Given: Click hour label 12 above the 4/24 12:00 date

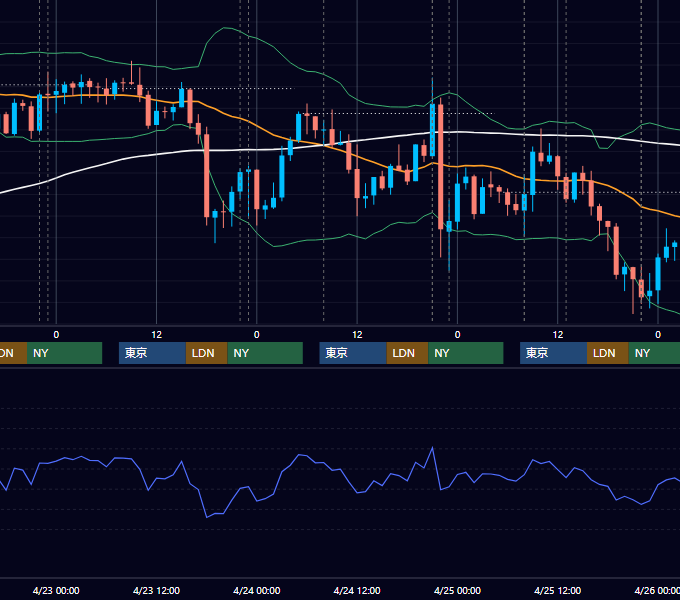Looking at the screenshot, I should [x=357, y=335].
